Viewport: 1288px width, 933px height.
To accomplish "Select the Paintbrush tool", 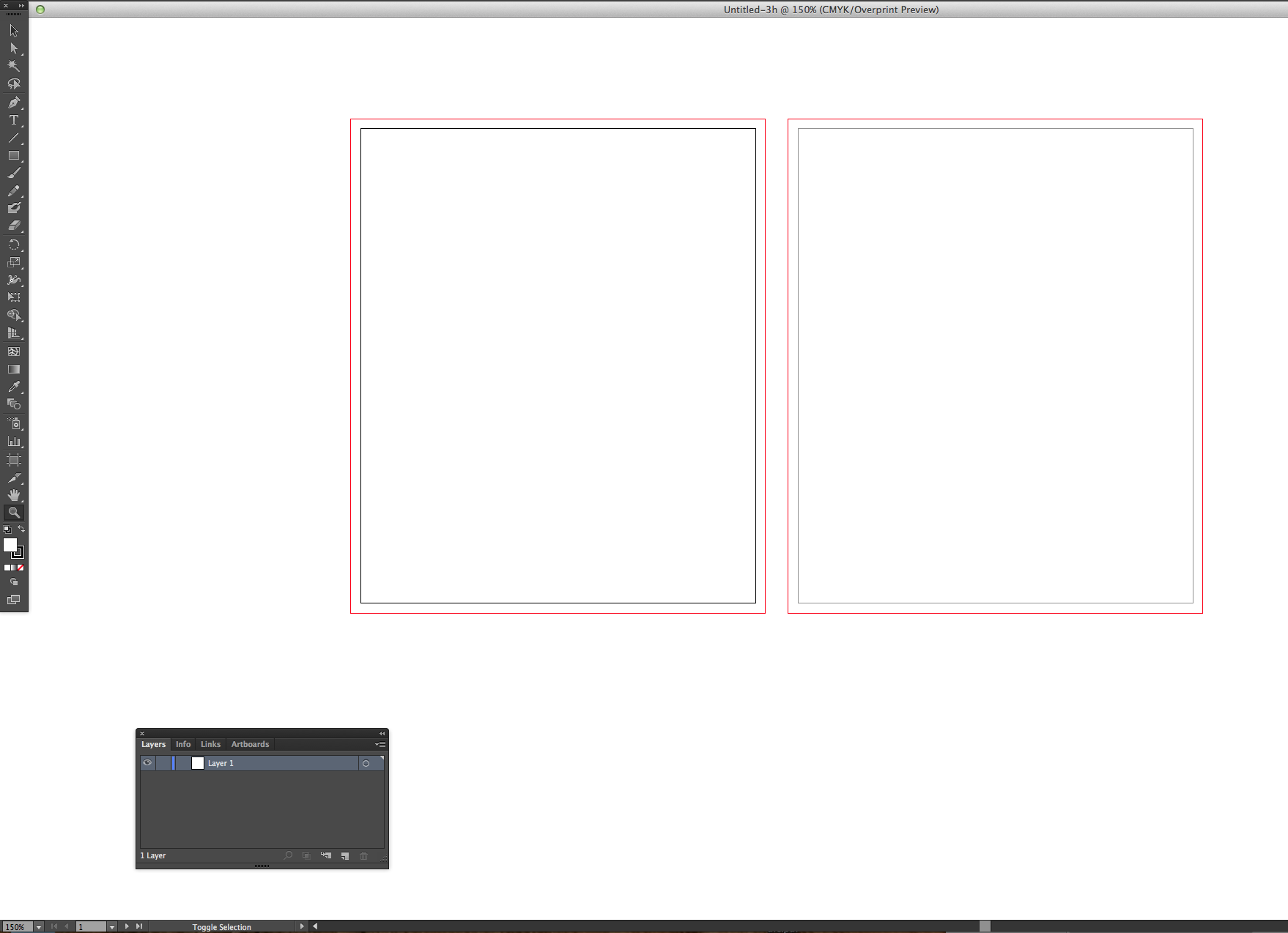I will [14, 173].
